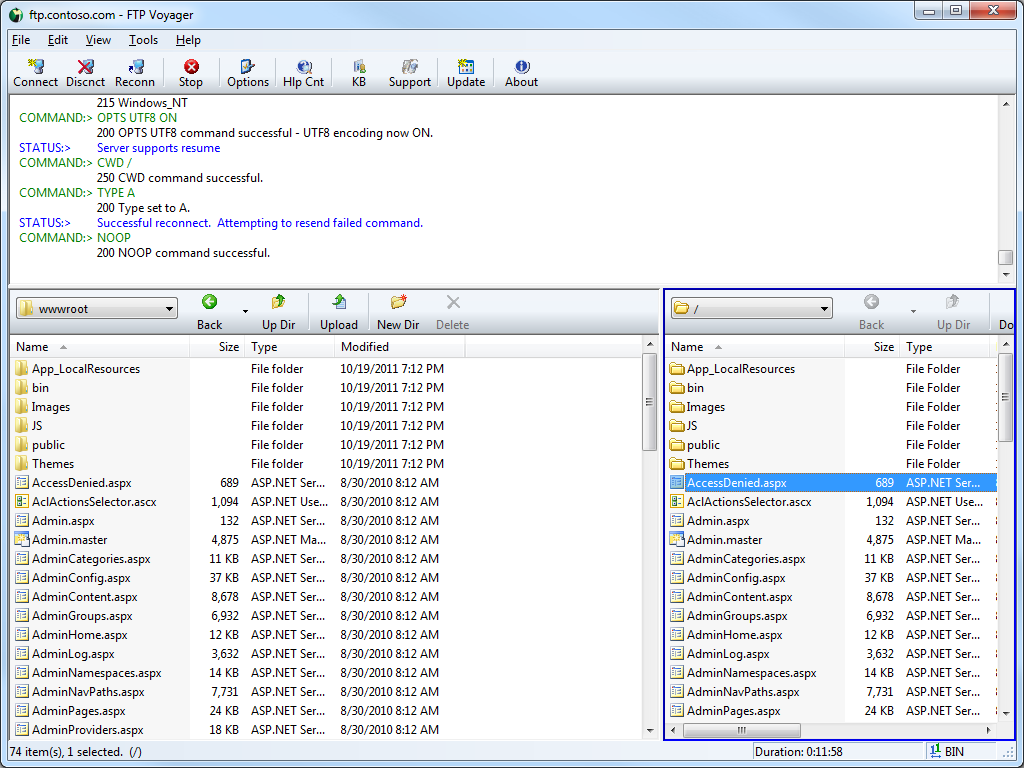
Task: Expand the remote path dropdown showing /
Action: [x=823, y=309]
